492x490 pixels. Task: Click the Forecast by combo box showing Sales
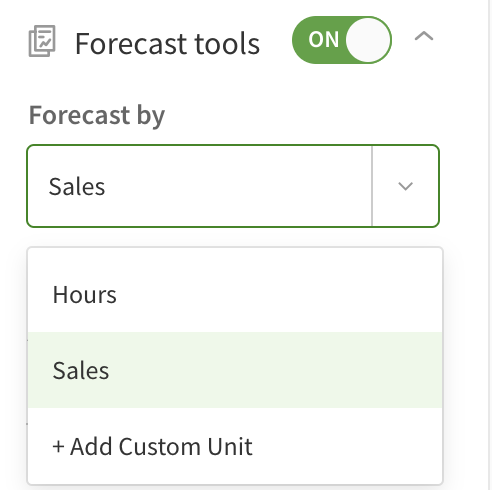(233, 186)
